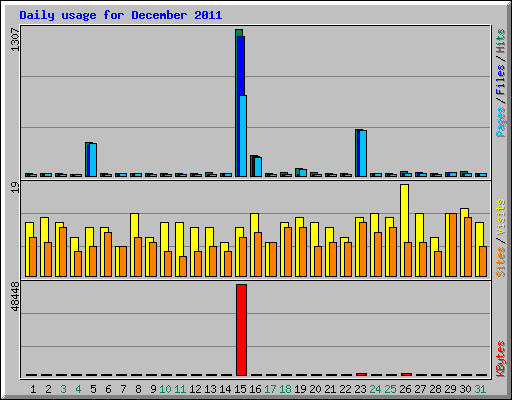Click the 1307 value on the hits axis
Viewport: 512px width, 400px height.
15,40
